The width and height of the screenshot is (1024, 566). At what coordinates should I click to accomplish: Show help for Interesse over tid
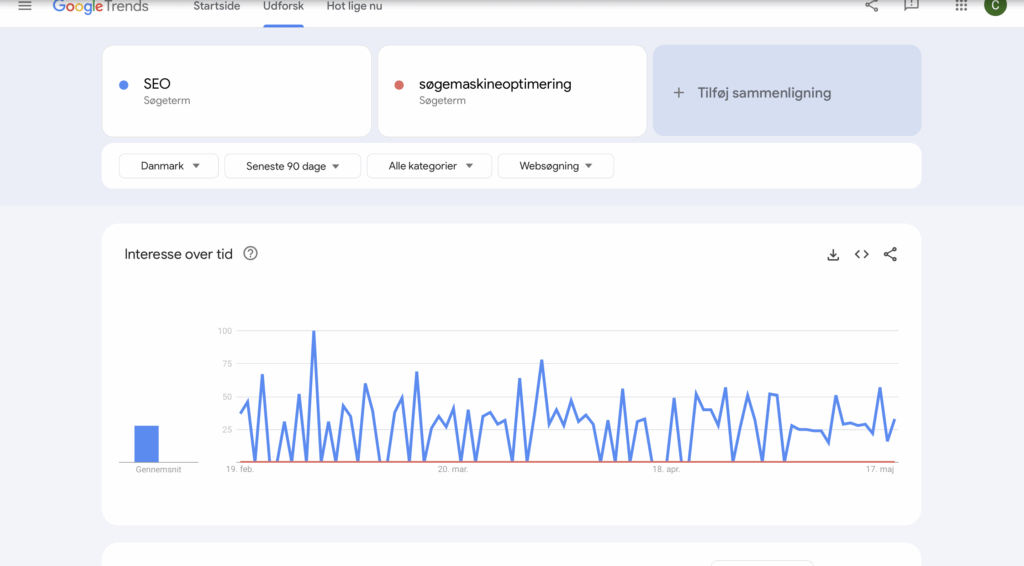250,254
